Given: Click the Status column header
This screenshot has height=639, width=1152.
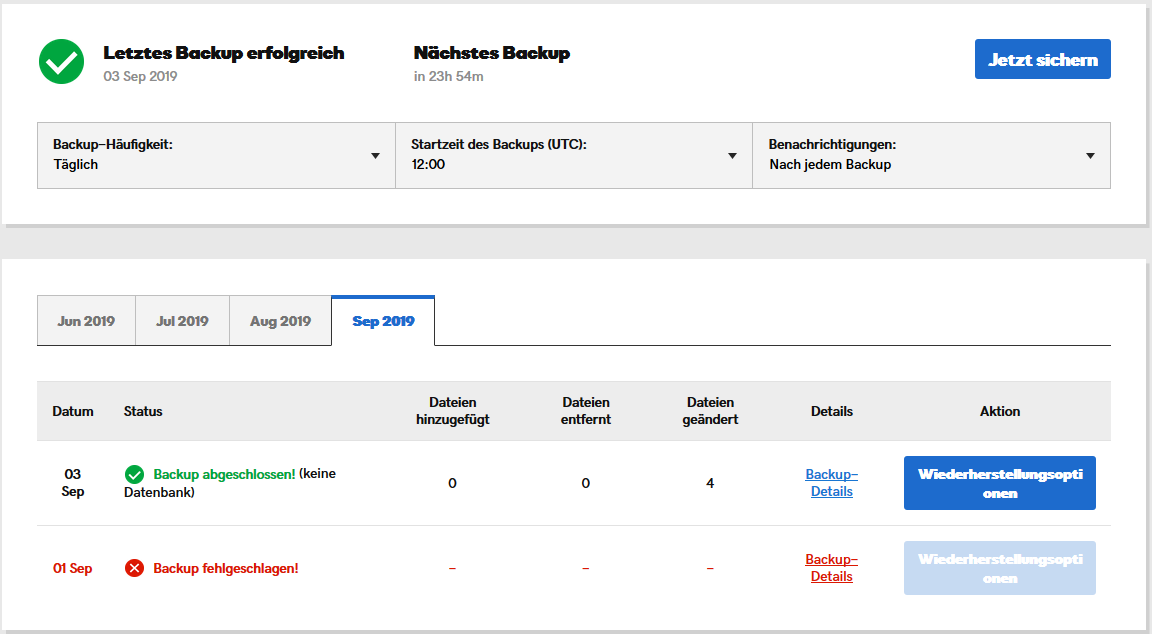Looking at the screenshot, I should point(143,411).
